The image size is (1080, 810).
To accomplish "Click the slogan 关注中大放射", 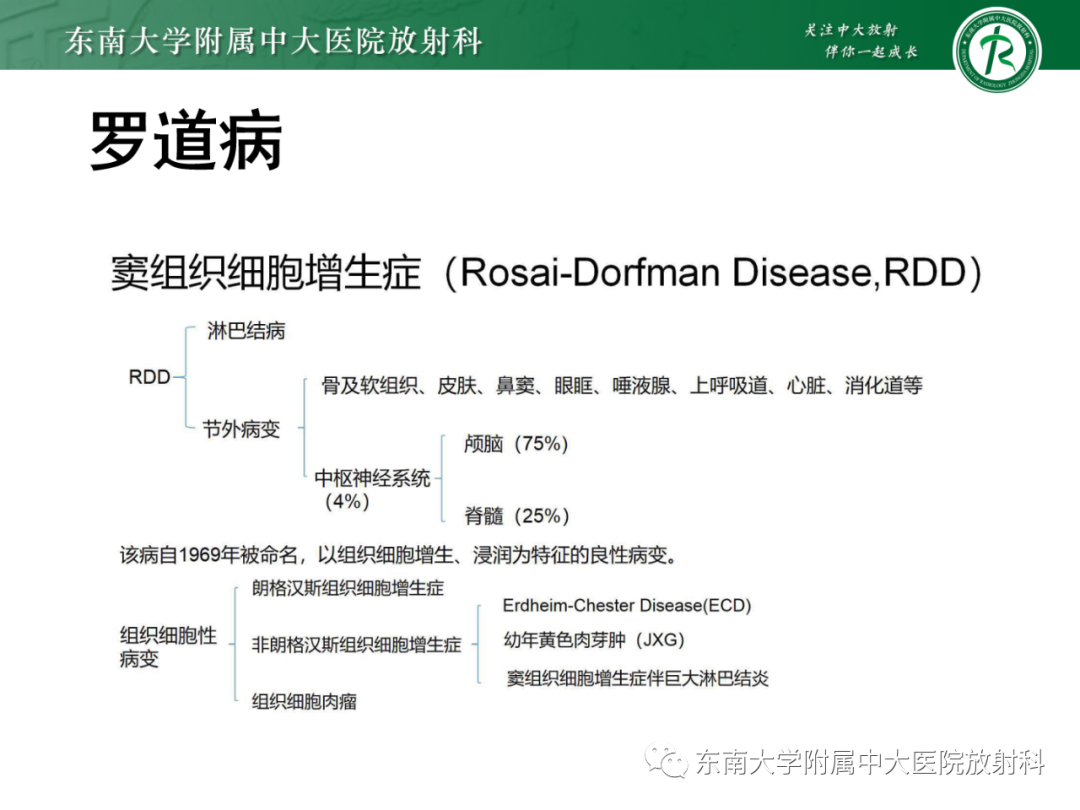I will coord(851,30).
